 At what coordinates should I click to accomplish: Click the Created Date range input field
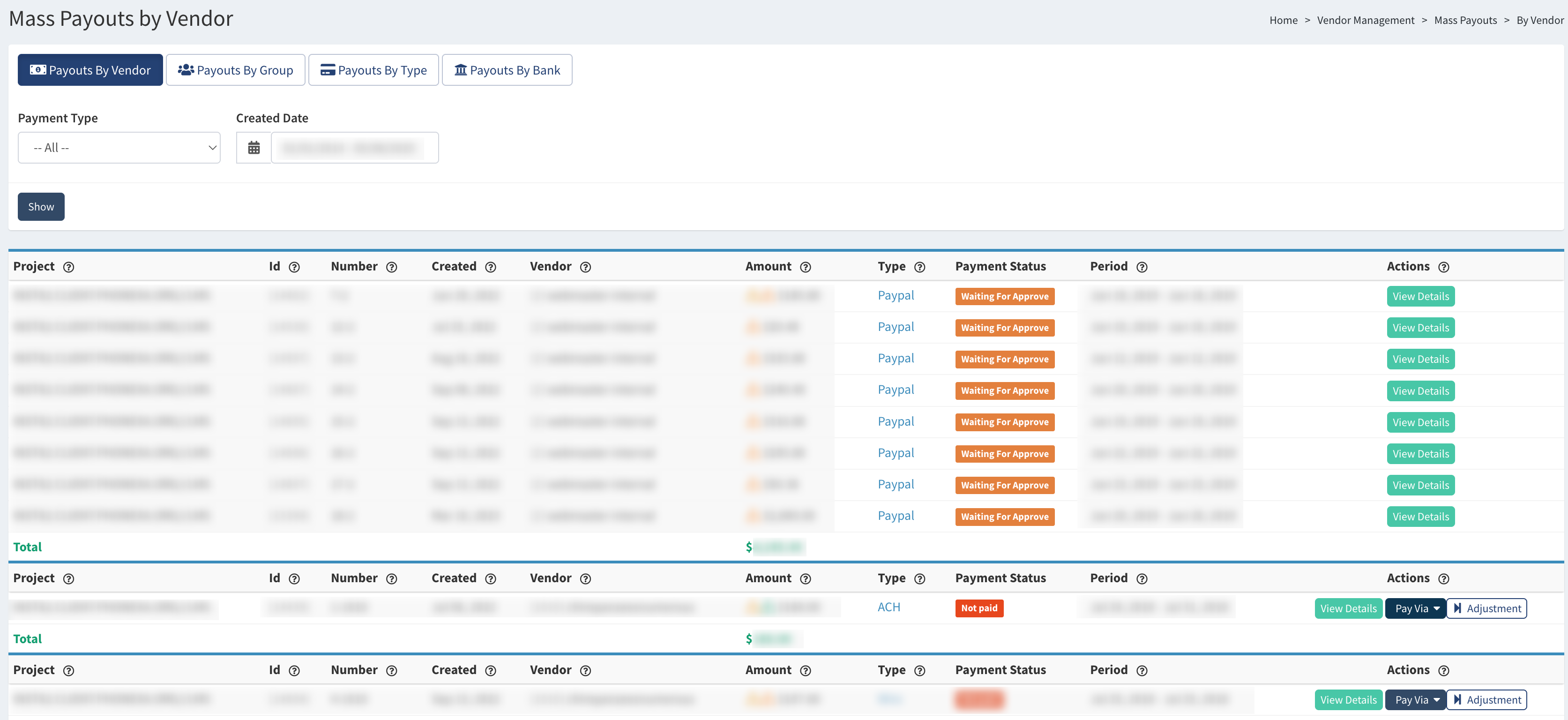click(x=354, y=148)
